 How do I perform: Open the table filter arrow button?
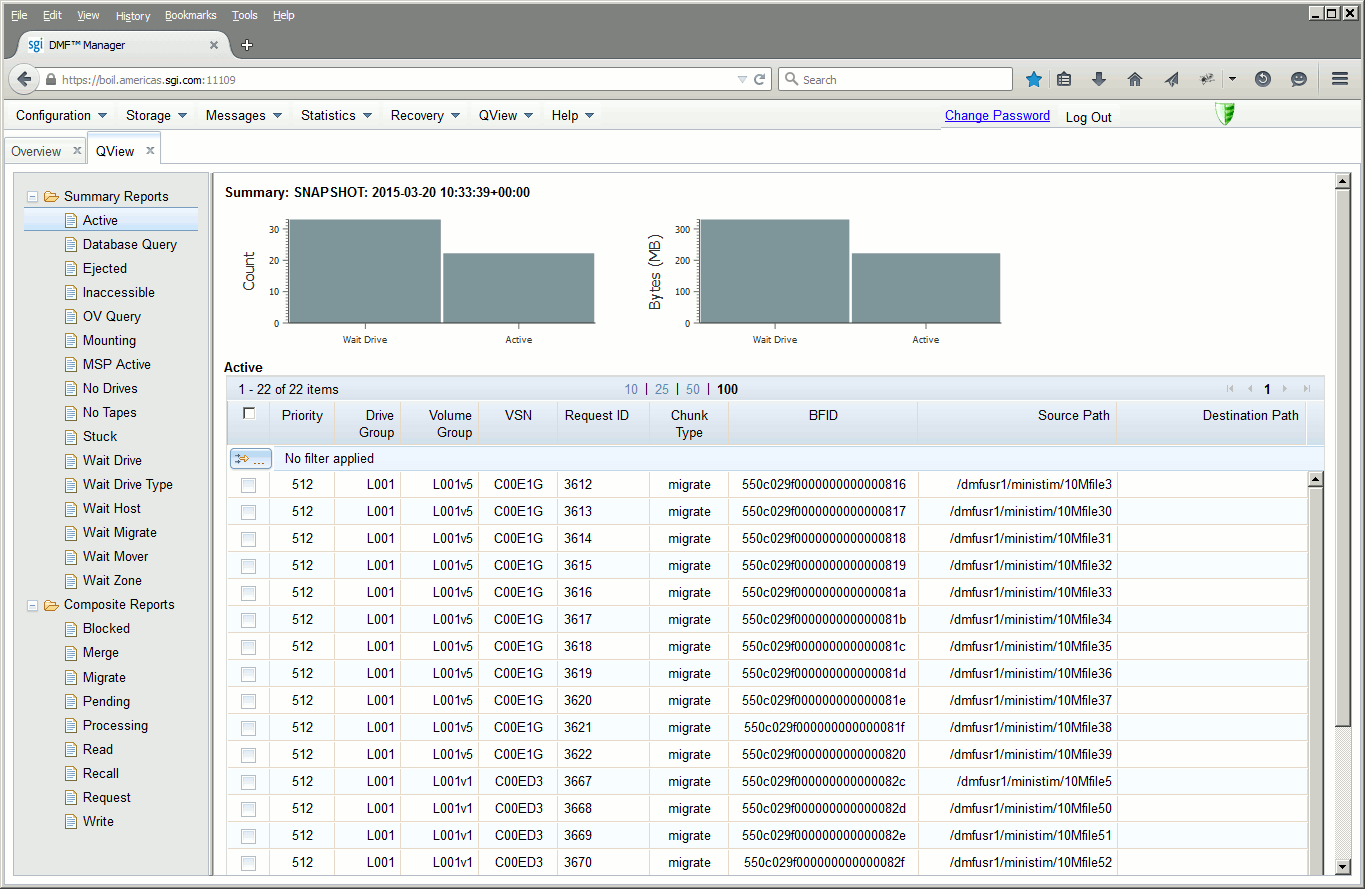pos(251,458)
